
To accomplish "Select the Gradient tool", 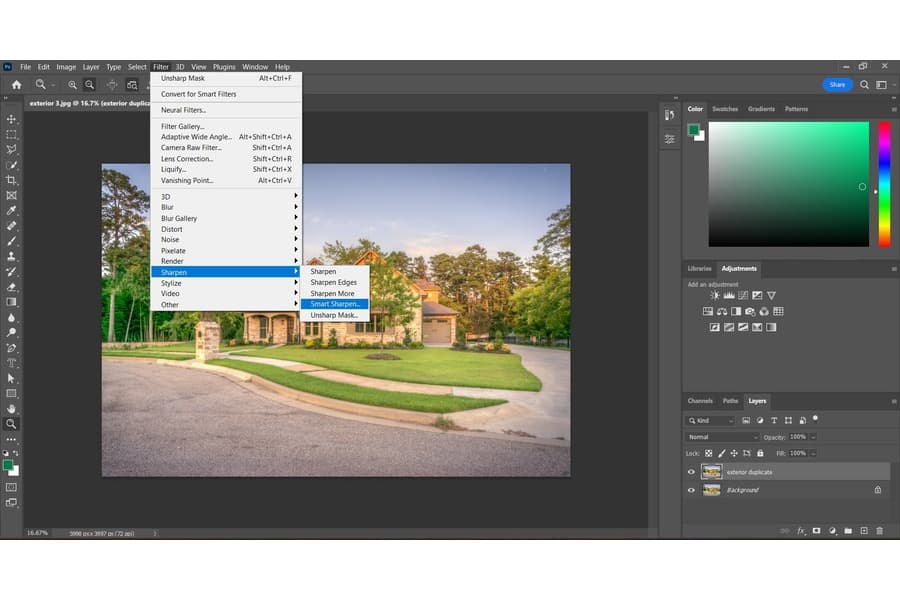I will [x=11, y=302].
